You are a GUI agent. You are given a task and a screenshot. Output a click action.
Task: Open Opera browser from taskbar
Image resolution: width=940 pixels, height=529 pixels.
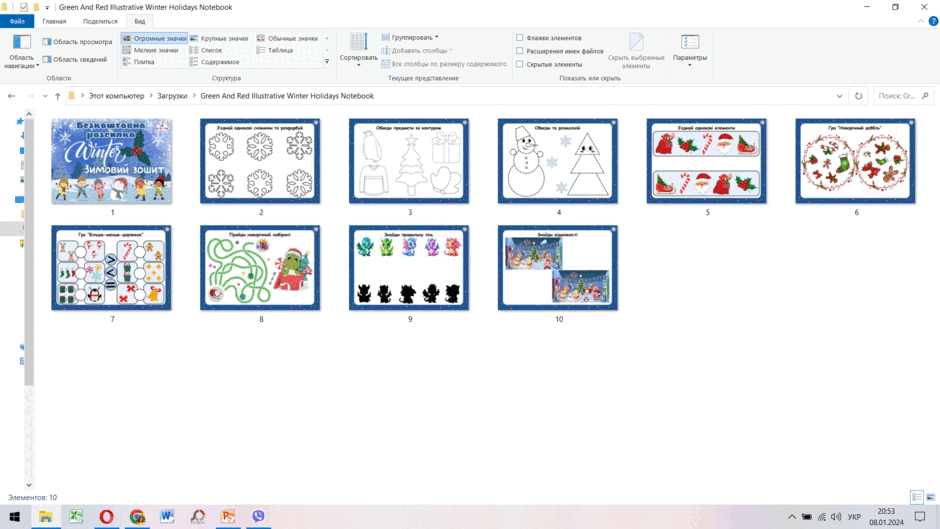[106, 516]
